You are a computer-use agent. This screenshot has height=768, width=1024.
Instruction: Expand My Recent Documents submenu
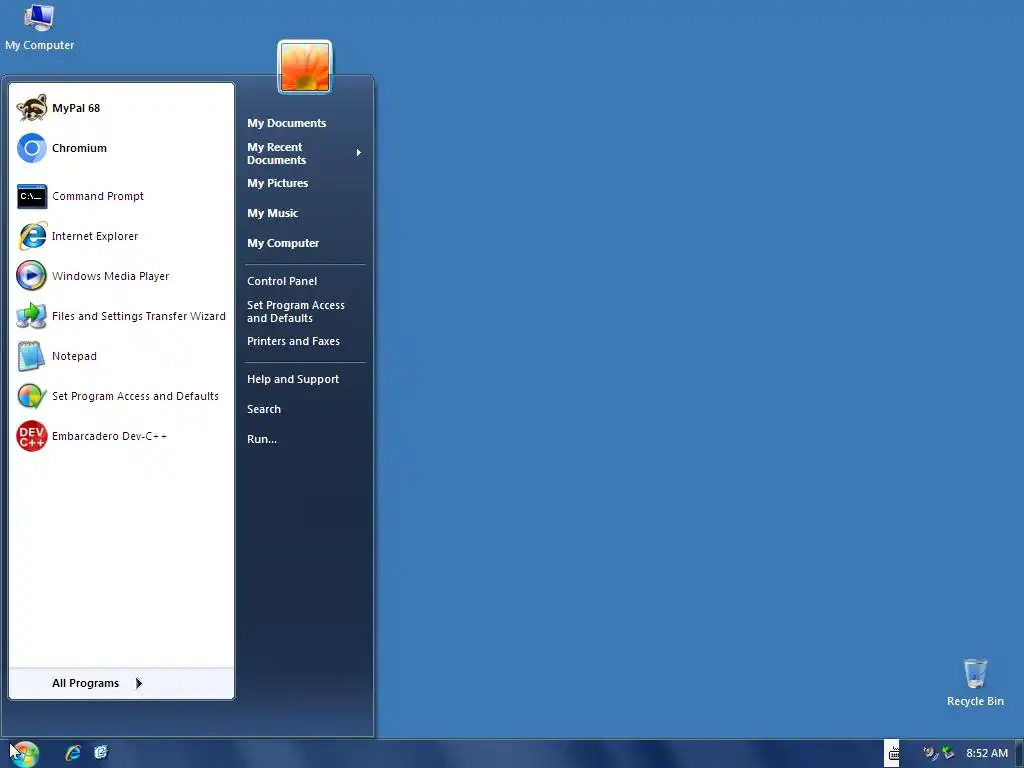click(304, 153)
